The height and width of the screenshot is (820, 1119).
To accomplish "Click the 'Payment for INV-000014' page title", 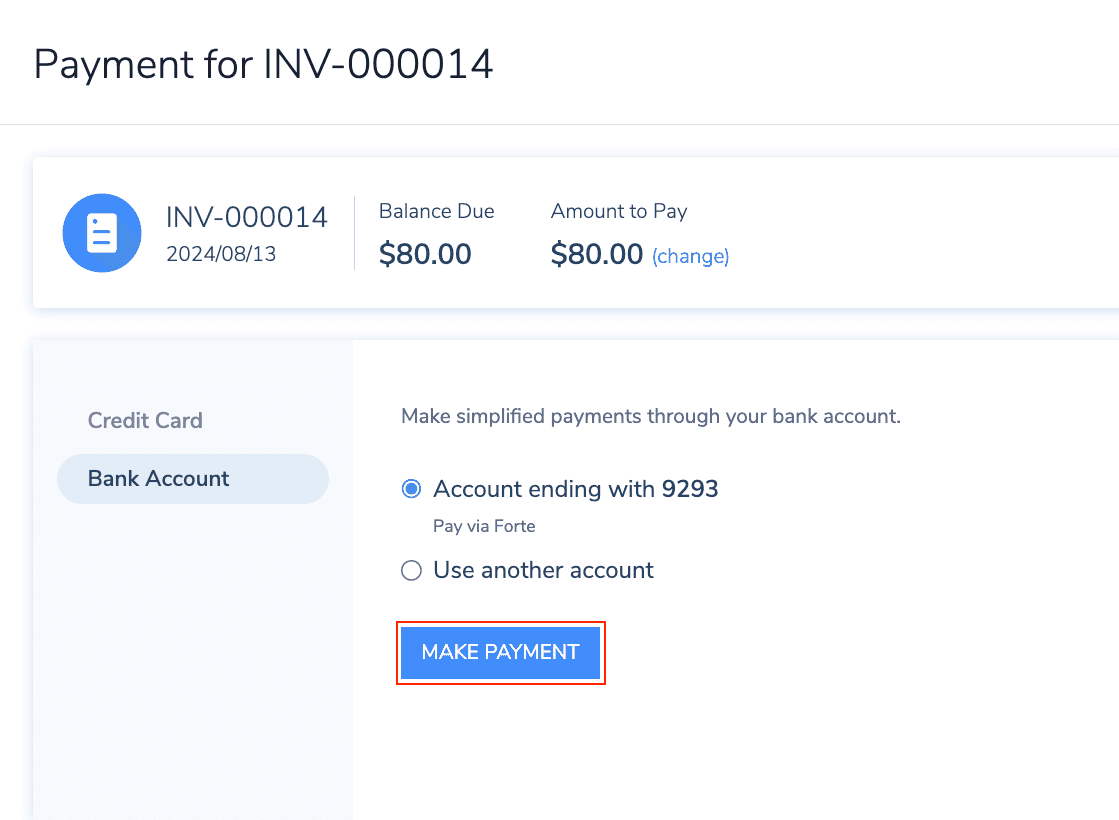I will coord(264,64).
